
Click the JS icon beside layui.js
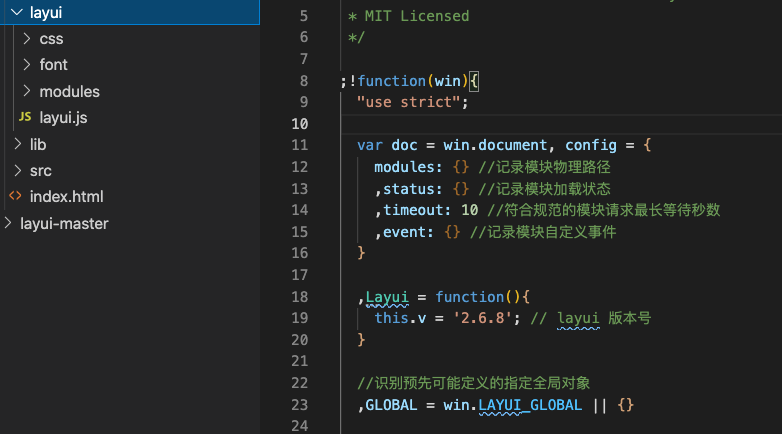click(25, 117)
